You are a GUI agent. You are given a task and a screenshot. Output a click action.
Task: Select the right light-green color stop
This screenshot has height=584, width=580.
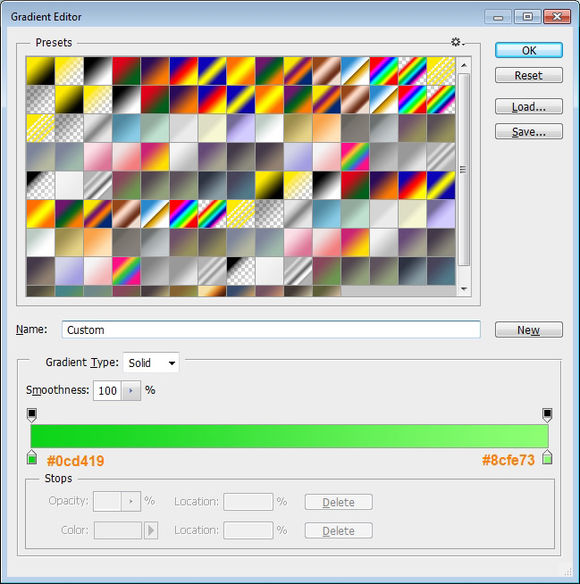(x=547, y=457)
